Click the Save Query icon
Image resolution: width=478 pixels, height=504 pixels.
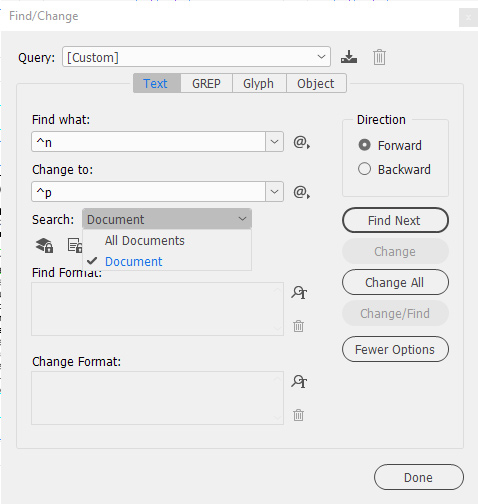[x=349, y=57]
